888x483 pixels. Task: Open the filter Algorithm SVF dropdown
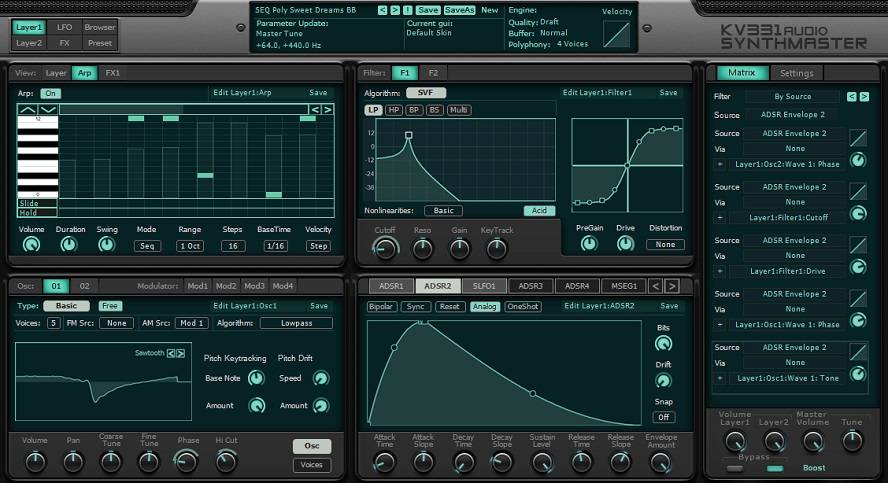425,93
